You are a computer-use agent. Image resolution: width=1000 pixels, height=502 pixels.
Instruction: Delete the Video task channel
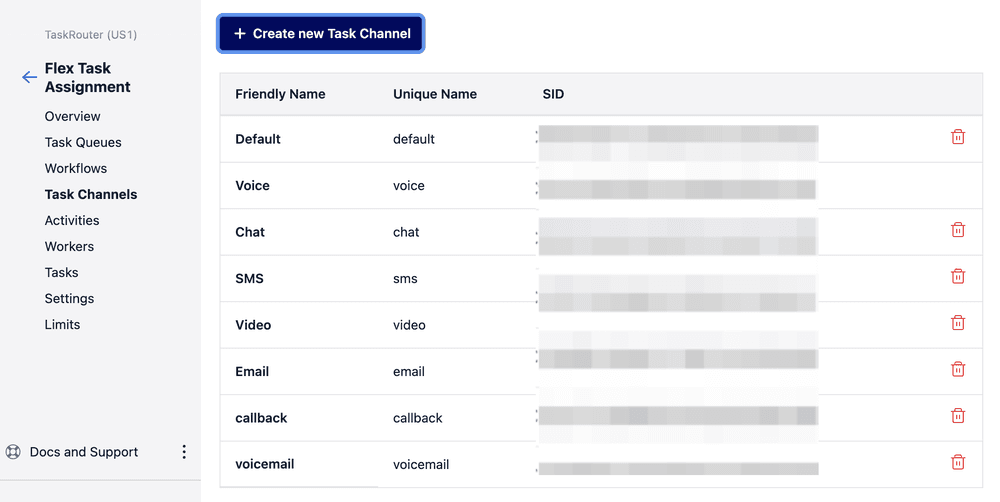point(957,323)
